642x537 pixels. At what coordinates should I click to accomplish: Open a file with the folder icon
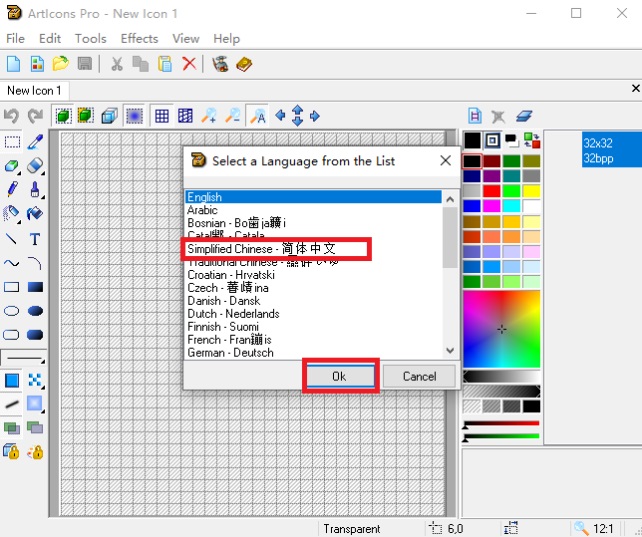[61, 64]
